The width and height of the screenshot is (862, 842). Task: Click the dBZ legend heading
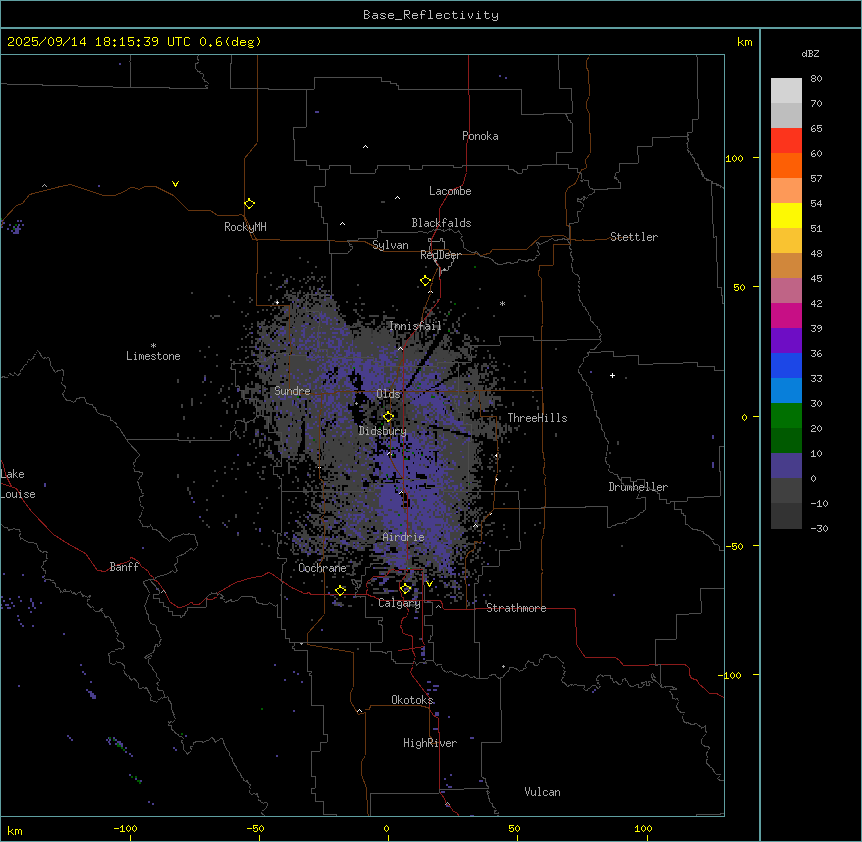pyautogui.click(x=810, y=53)
